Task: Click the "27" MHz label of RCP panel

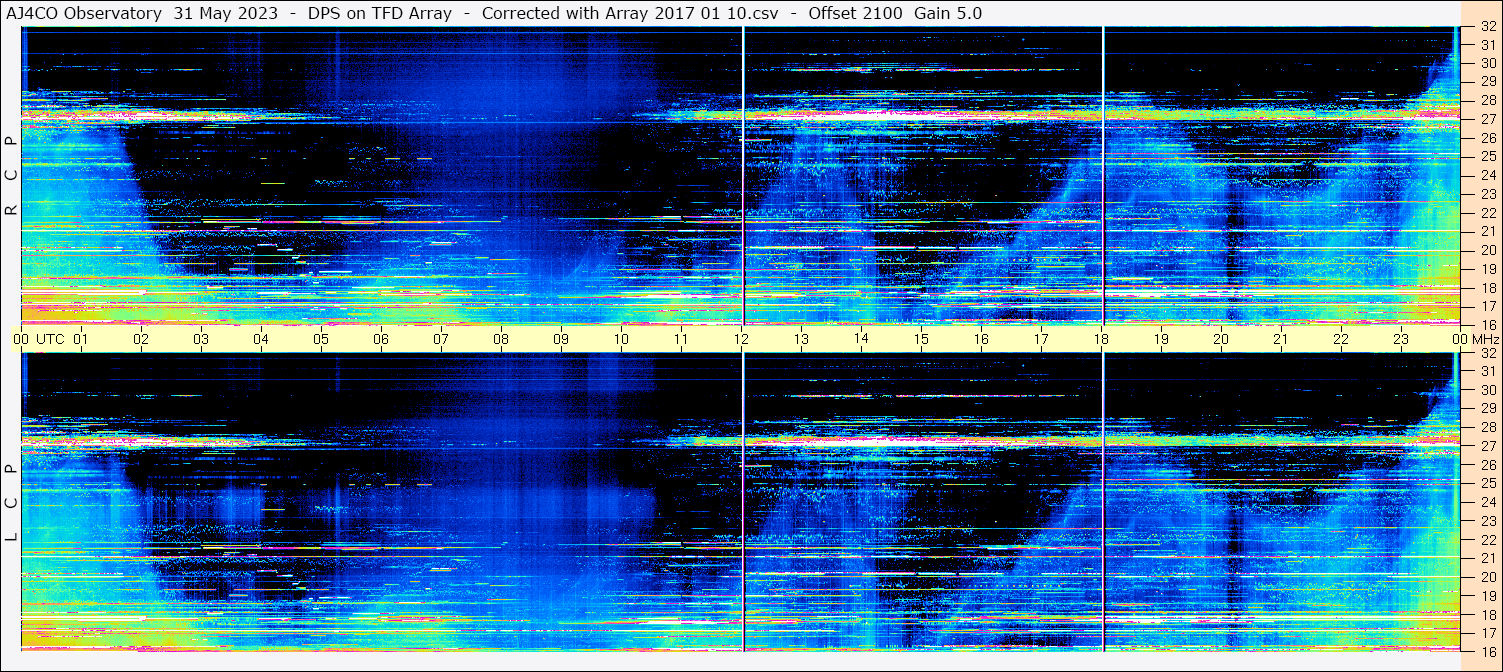Action: point(1488,119)
